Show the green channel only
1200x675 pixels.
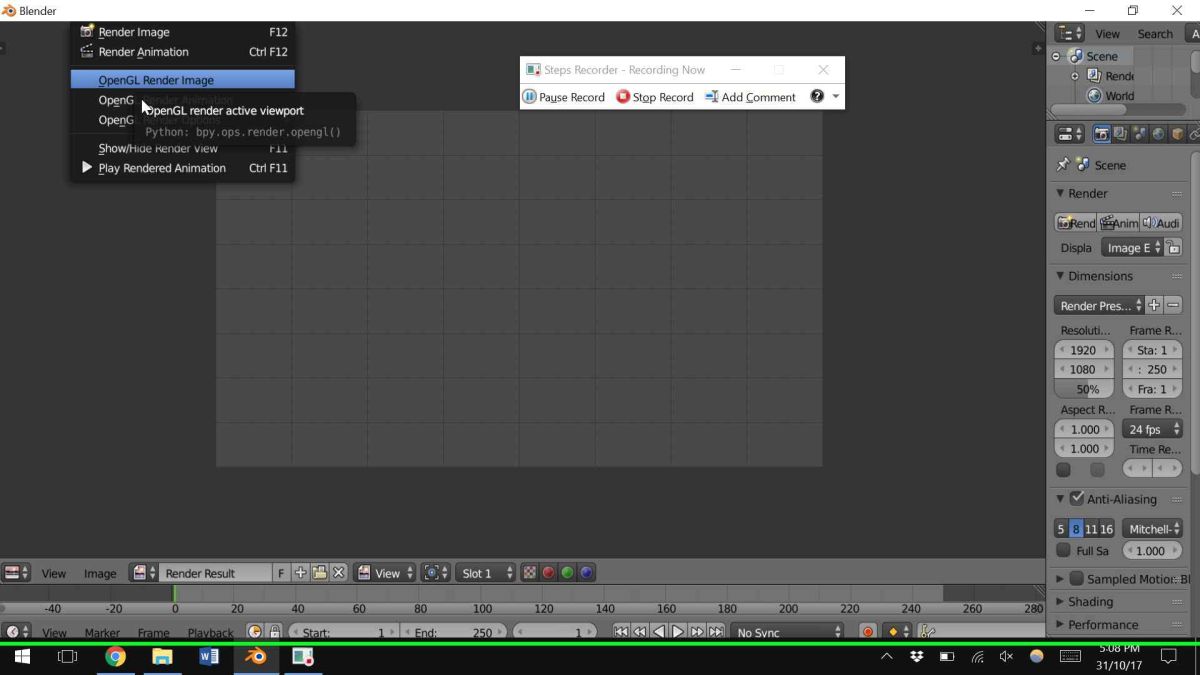(567, 573)
